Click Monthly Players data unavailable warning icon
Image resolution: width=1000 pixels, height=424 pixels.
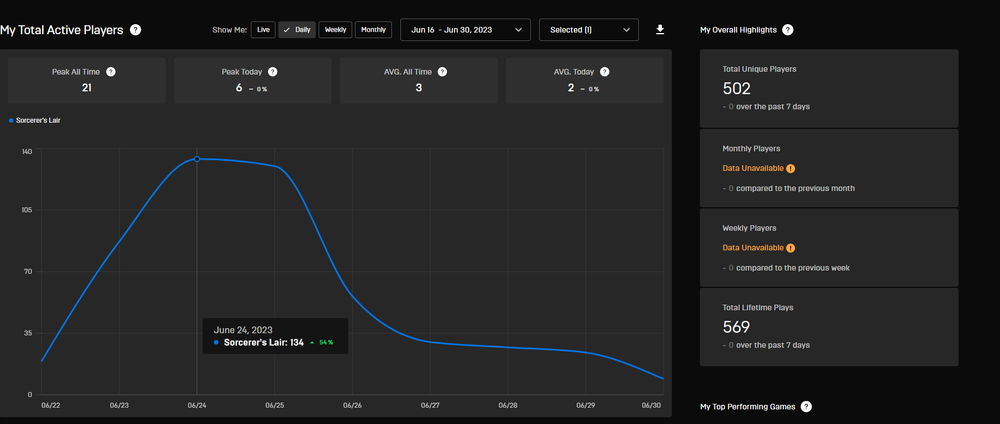click(791, 168)
